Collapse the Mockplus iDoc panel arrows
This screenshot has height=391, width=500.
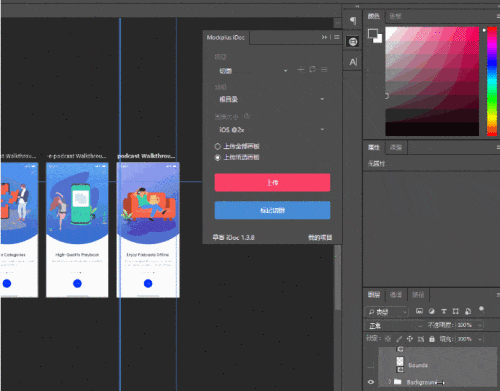tap(324, 37)
